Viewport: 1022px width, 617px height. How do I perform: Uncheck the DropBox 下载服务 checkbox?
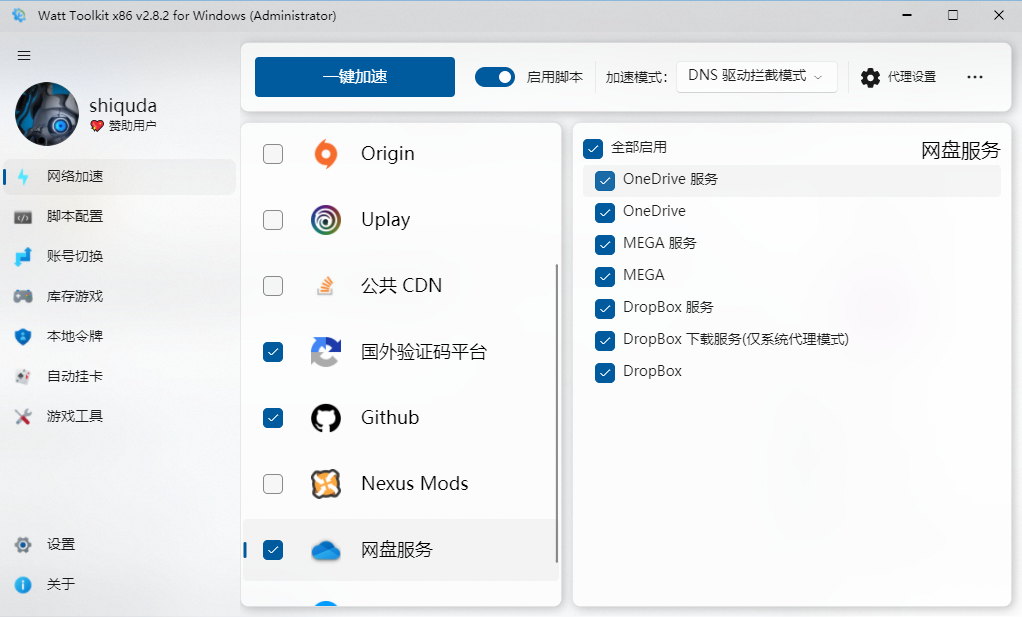coord(605,341)
